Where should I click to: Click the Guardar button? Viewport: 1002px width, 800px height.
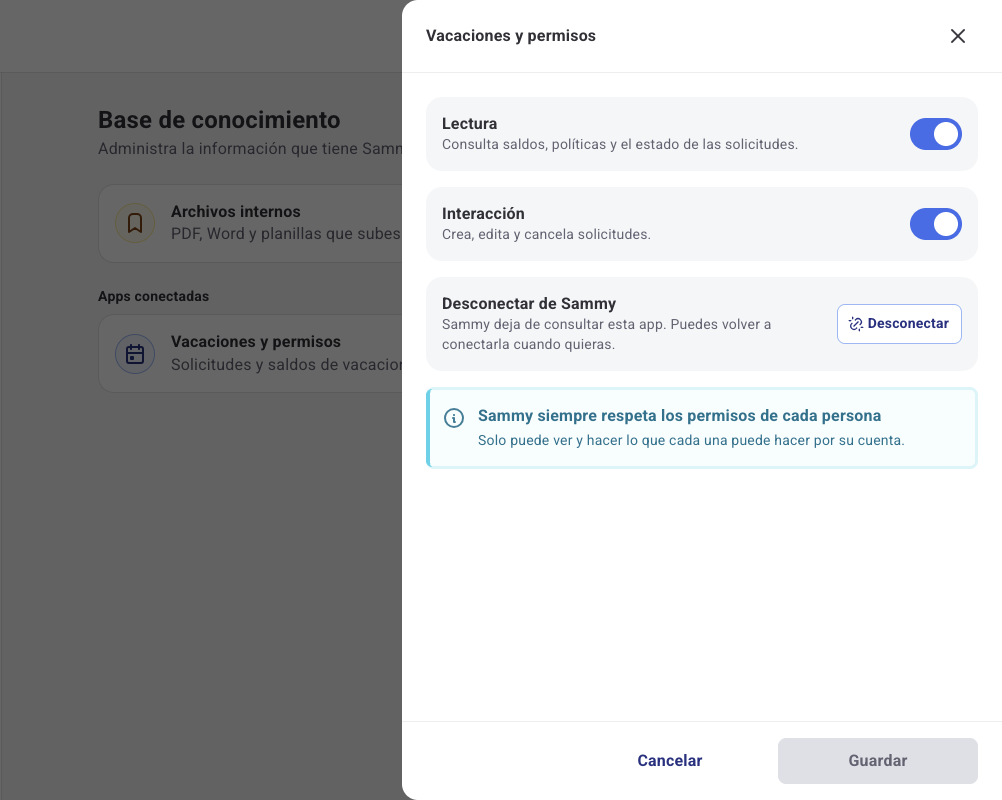[x=877, y=760]
